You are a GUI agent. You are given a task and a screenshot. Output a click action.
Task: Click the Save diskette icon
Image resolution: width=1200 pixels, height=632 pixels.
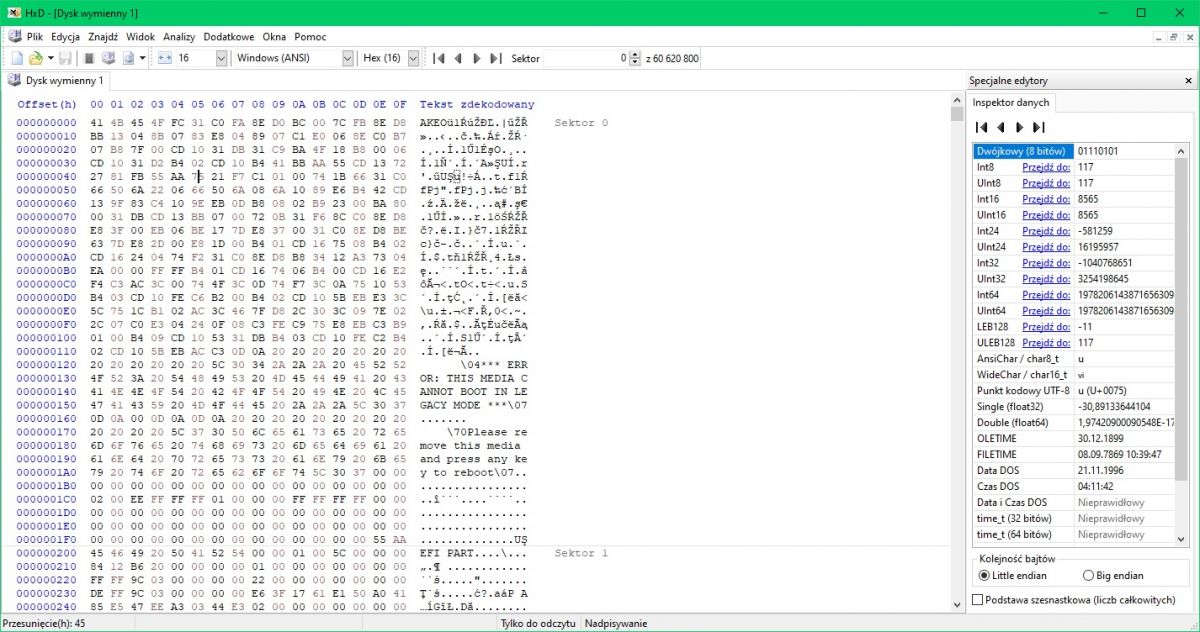65,58
